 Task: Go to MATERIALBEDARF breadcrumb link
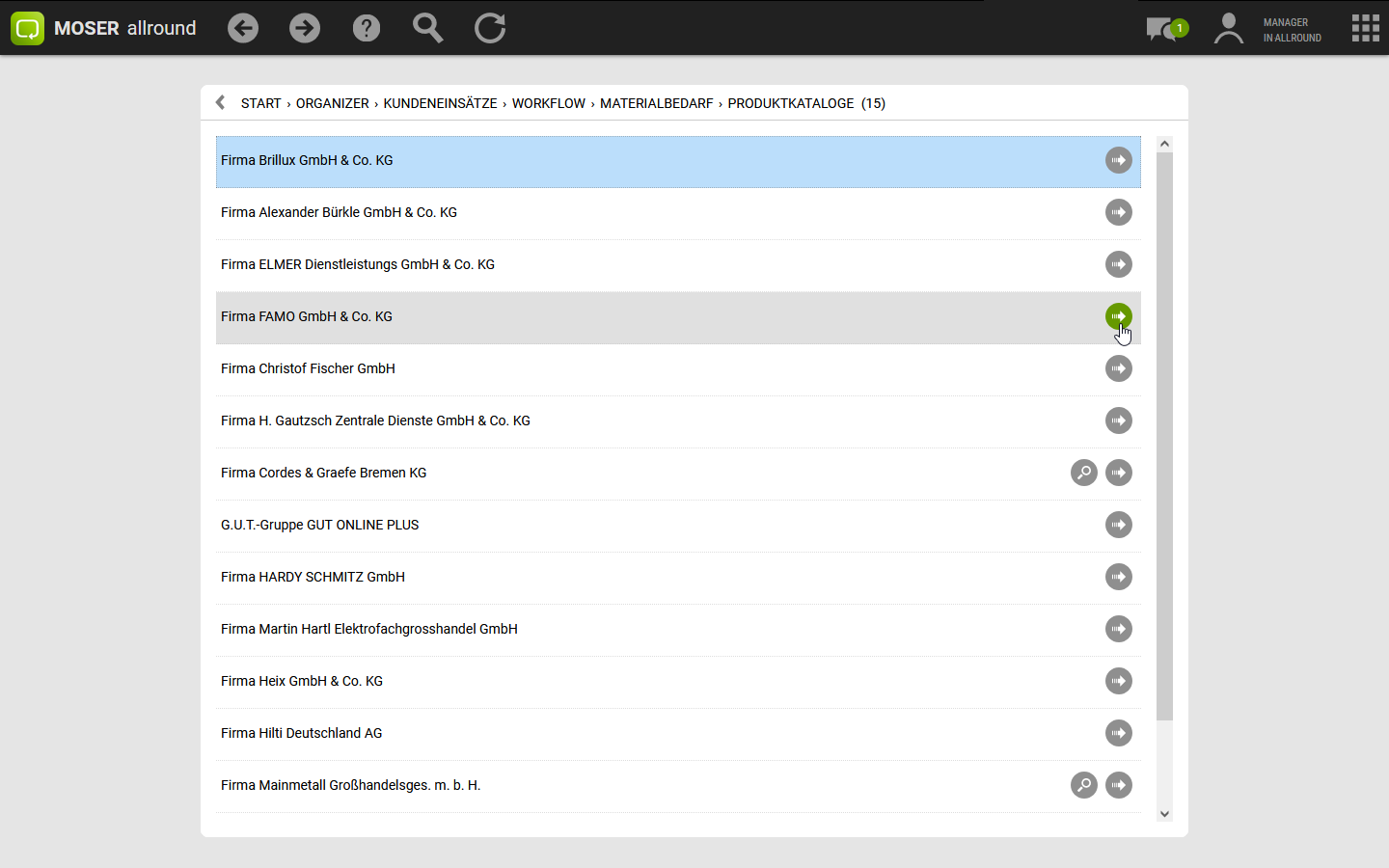tap(656, 103)
